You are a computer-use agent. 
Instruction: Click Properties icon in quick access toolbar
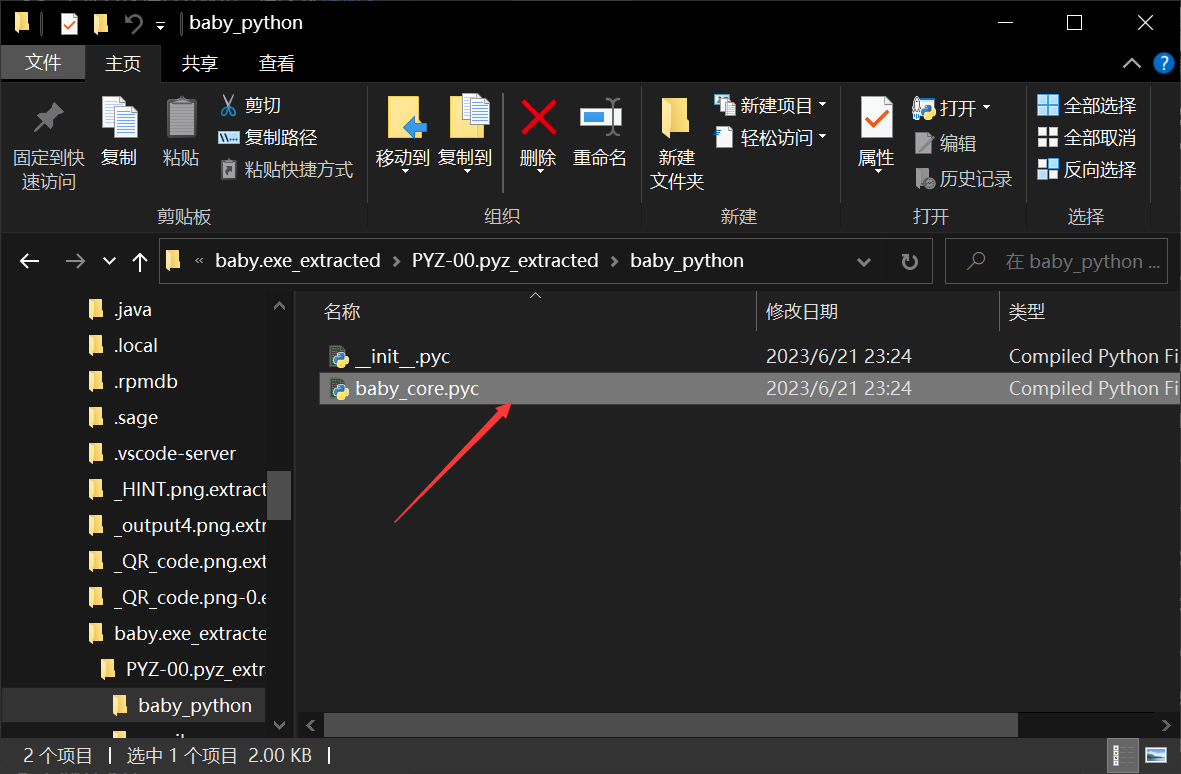(69, 24)
